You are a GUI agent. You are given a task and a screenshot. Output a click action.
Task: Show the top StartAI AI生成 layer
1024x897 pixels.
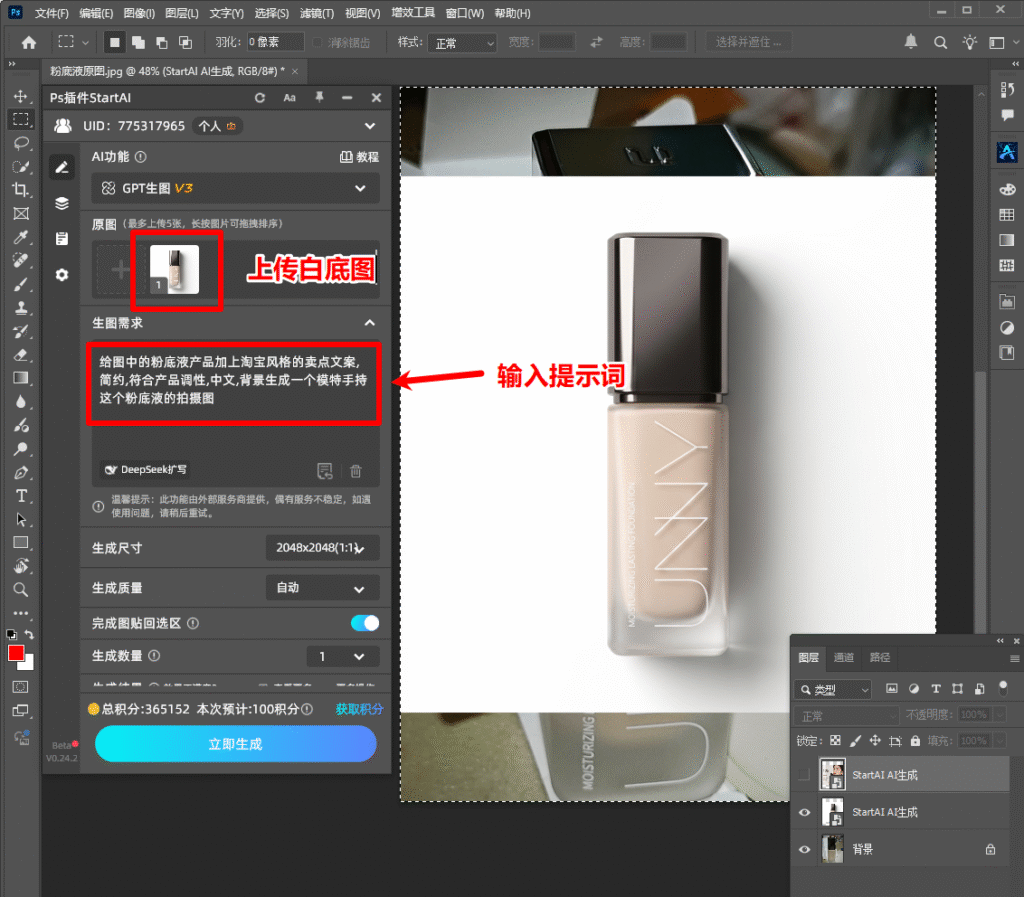pyautogui.click(x=804, y=774)
